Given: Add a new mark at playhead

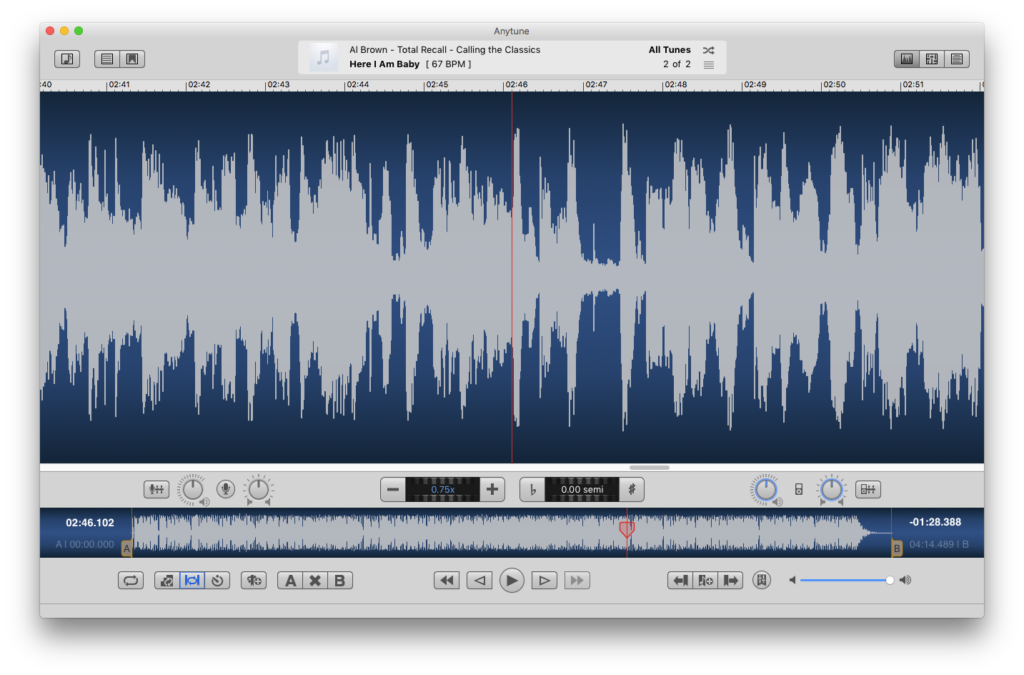Looking at the screenshot, I should (x=705, y=580).
